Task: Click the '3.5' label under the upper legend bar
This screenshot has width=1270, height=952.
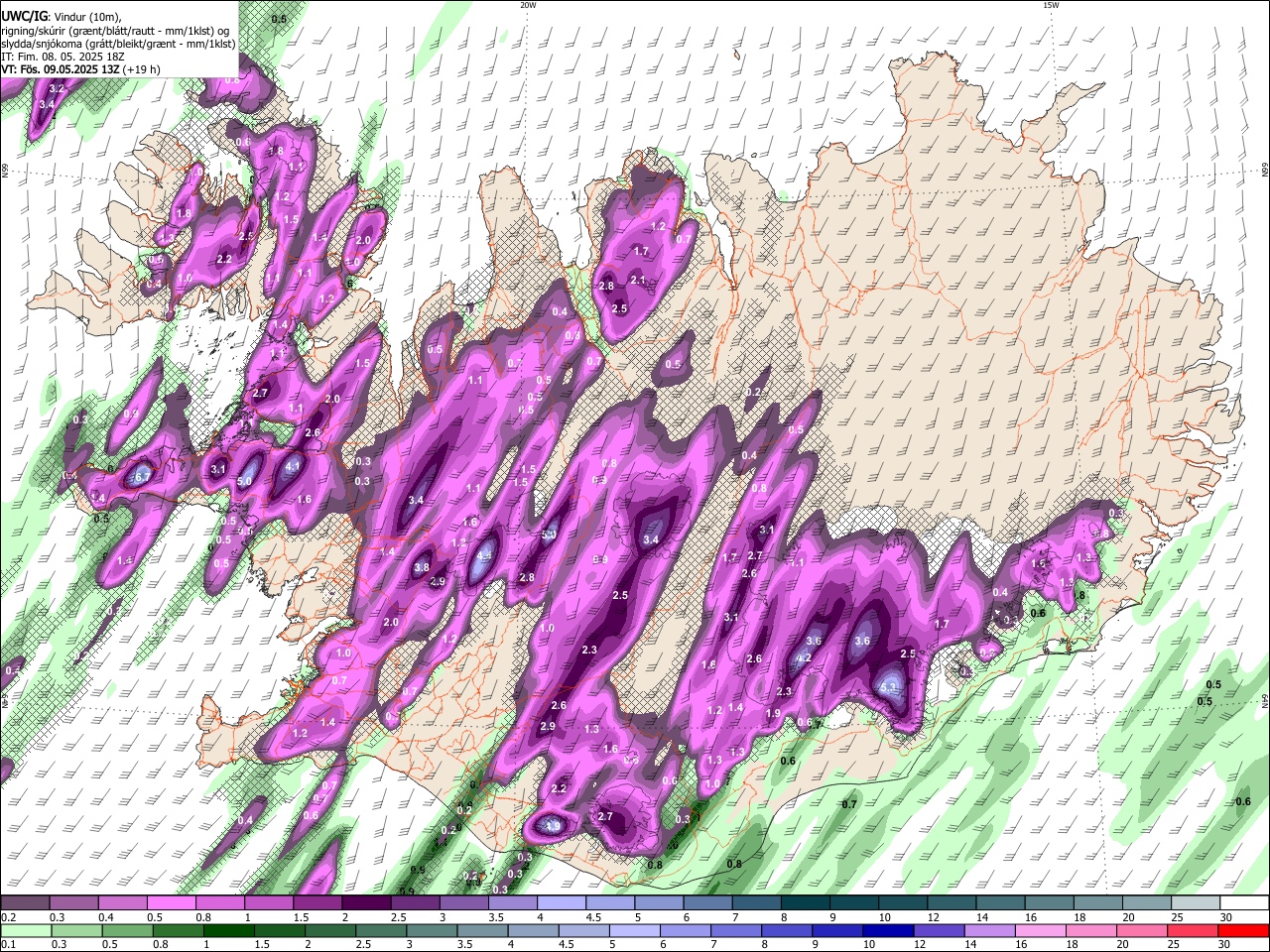Action: click(x=494, y=917)
